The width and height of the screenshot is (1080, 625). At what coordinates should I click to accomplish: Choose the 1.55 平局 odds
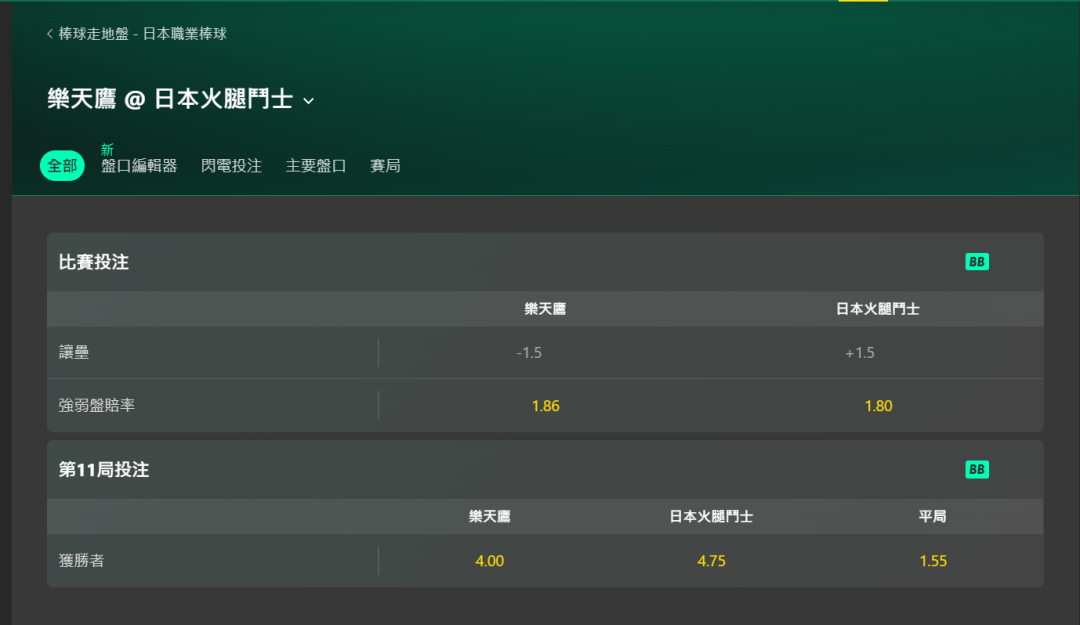pyautogui.click(x=933, y=561)
